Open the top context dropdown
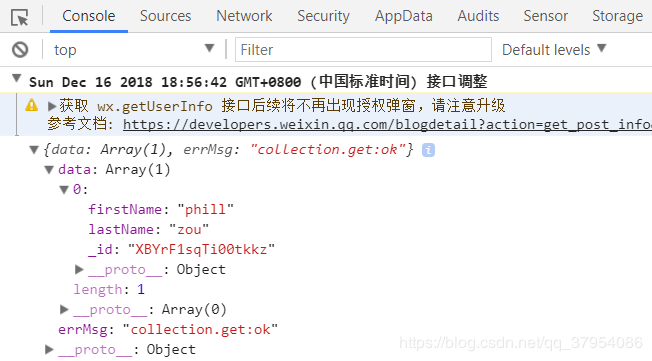 pyautogui.click(x=133, y=50)
